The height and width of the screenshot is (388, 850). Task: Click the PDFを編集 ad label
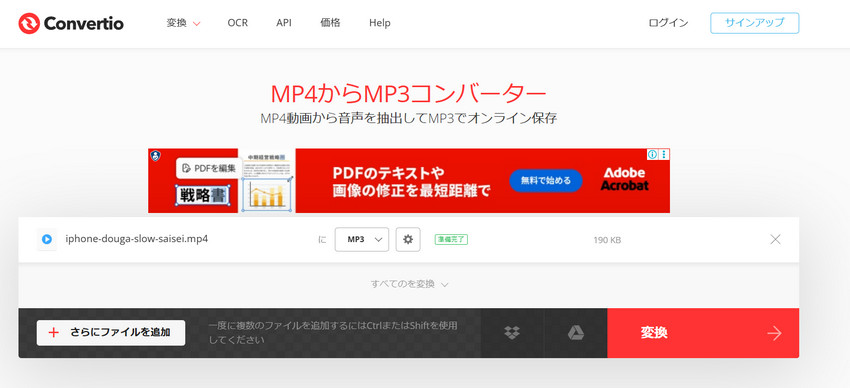tap(209, 169)
